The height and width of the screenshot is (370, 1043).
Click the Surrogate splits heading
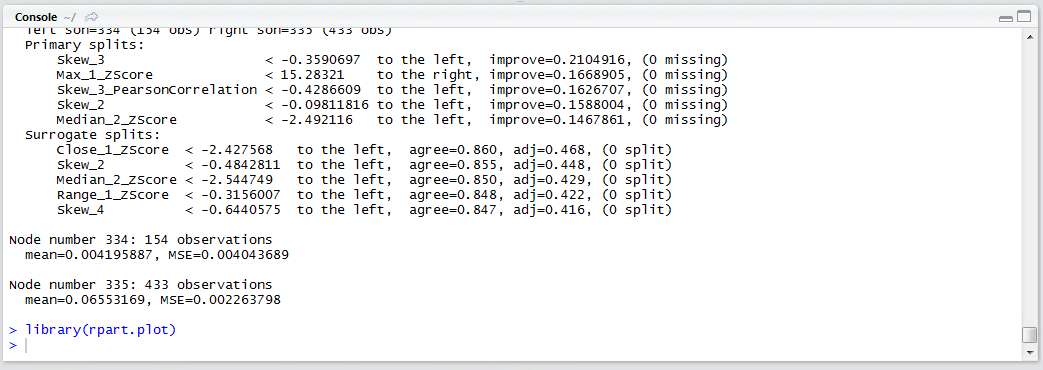coord(88,134)
